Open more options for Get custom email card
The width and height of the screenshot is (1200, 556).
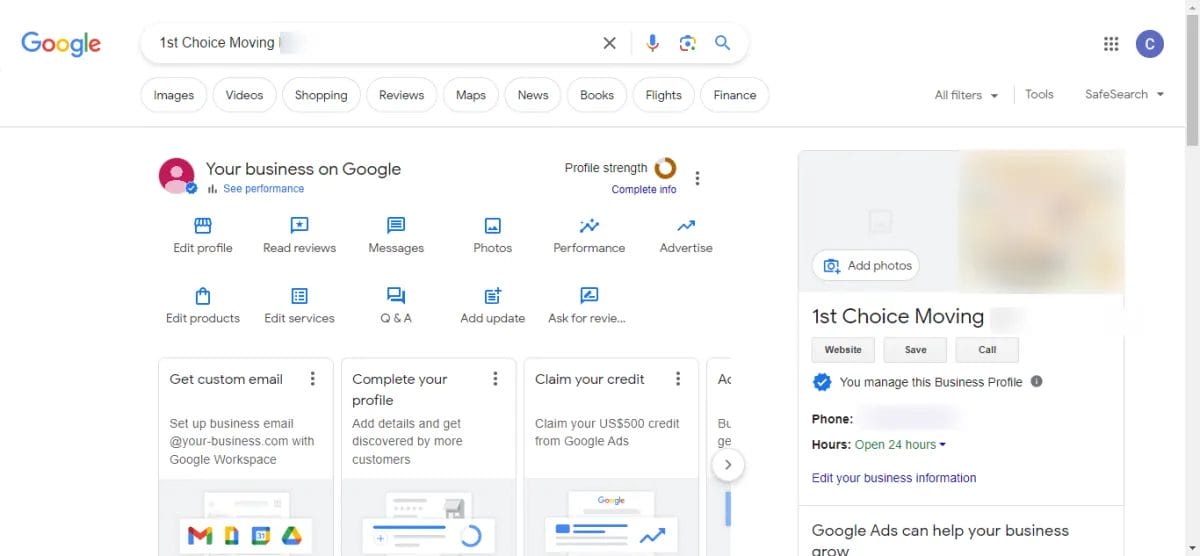click(313, 379)
